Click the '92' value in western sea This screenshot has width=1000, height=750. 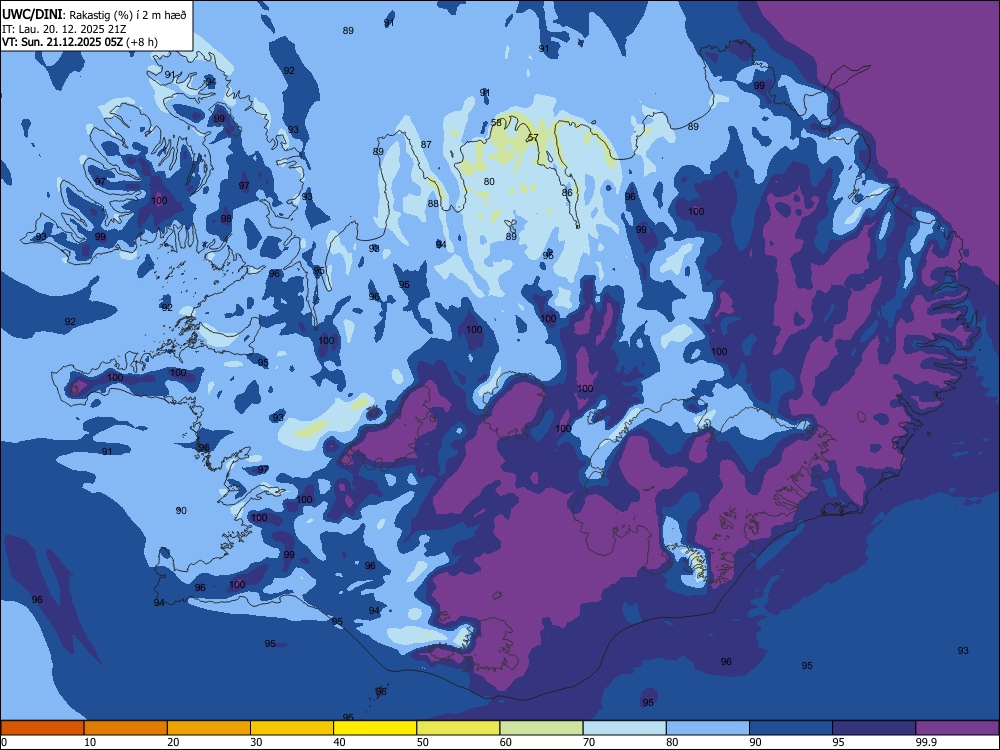point(70,321)
